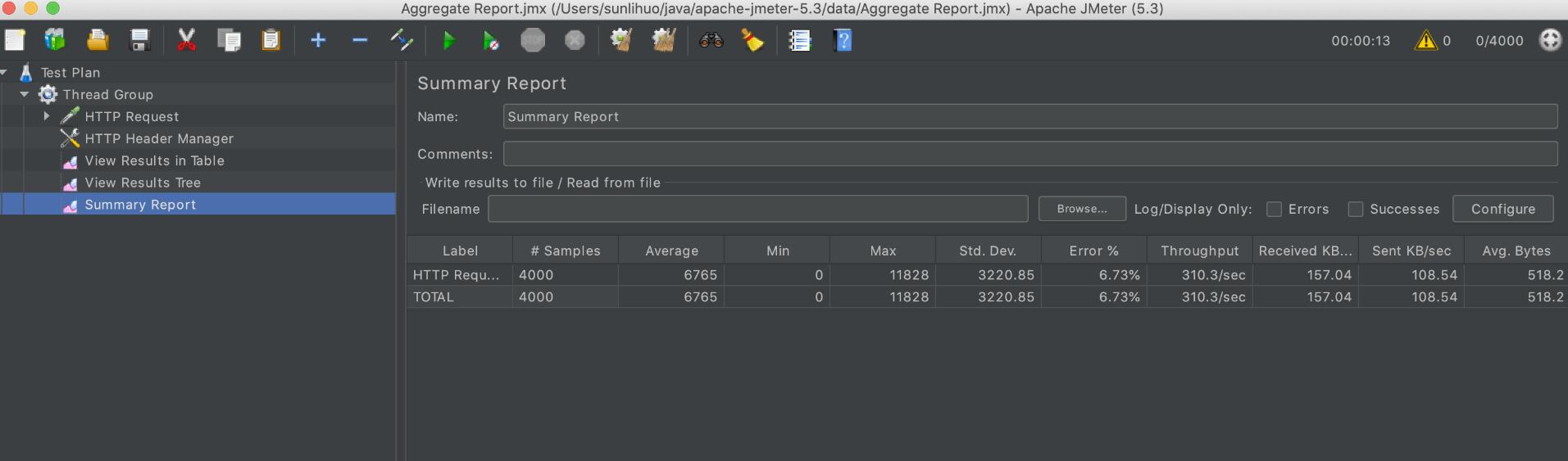
Task: Open Search with binoculars icon
Action: click(711, 40)
